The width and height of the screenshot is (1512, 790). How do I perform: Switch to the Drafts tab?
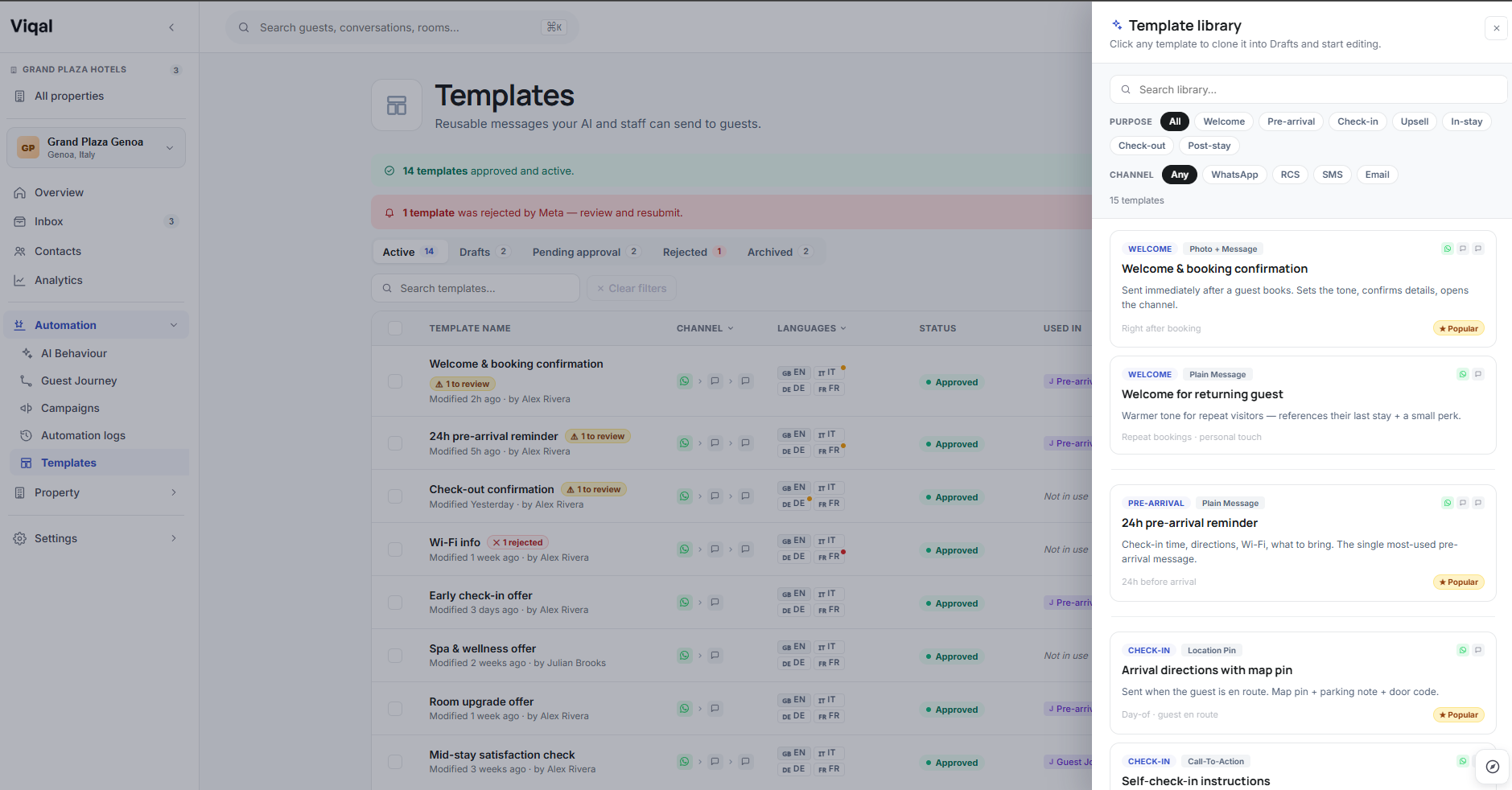click(x=484, y=252)
